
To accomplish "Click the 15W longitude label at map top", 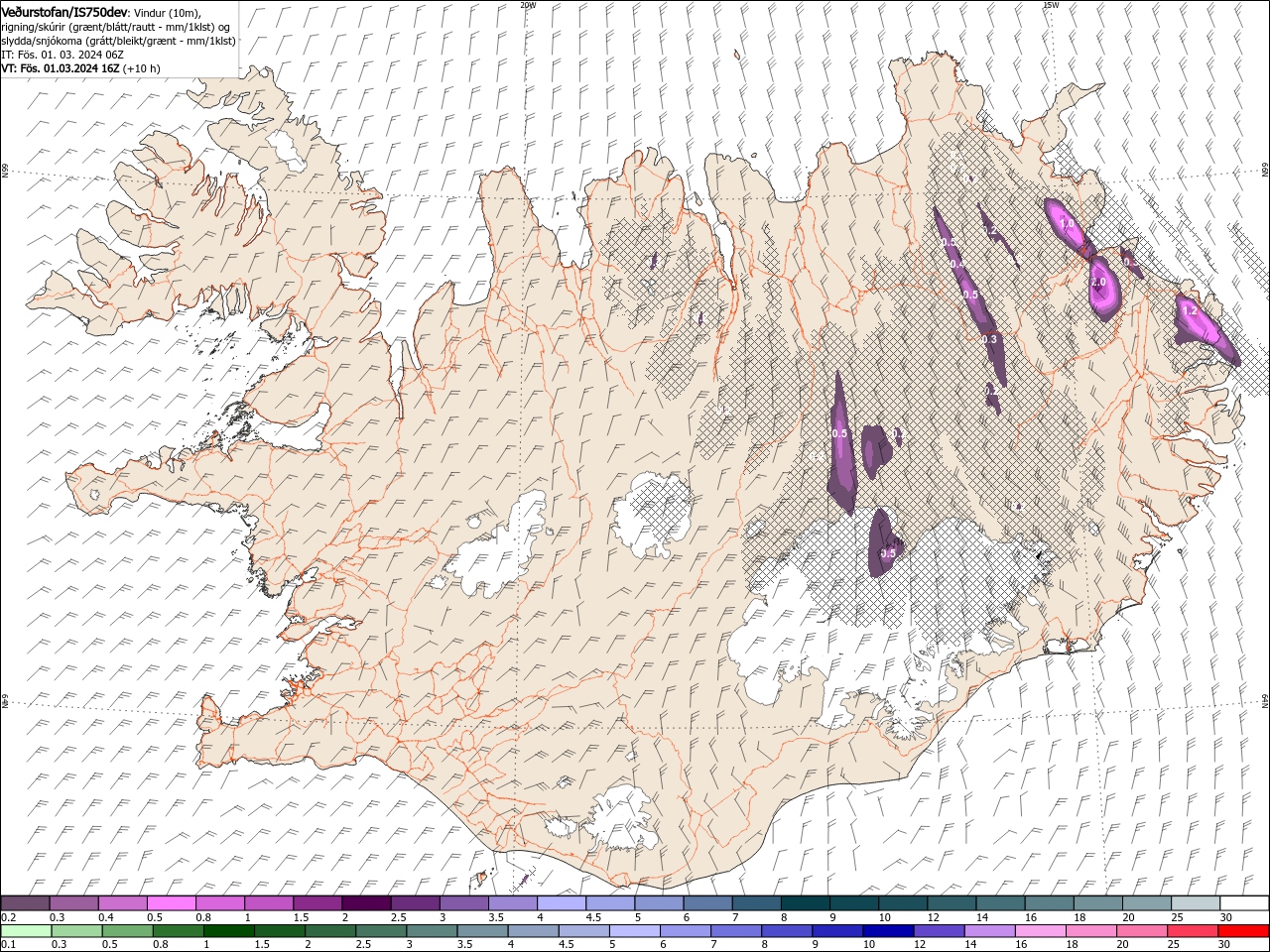I will 1051,5.
